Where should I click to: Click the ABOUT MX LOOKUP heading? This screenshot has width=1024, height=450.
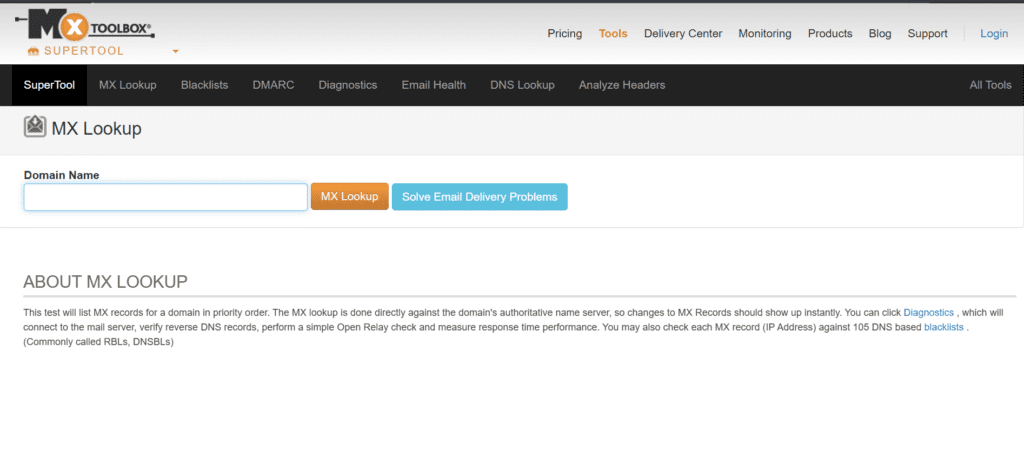click(x=106, y=282)
